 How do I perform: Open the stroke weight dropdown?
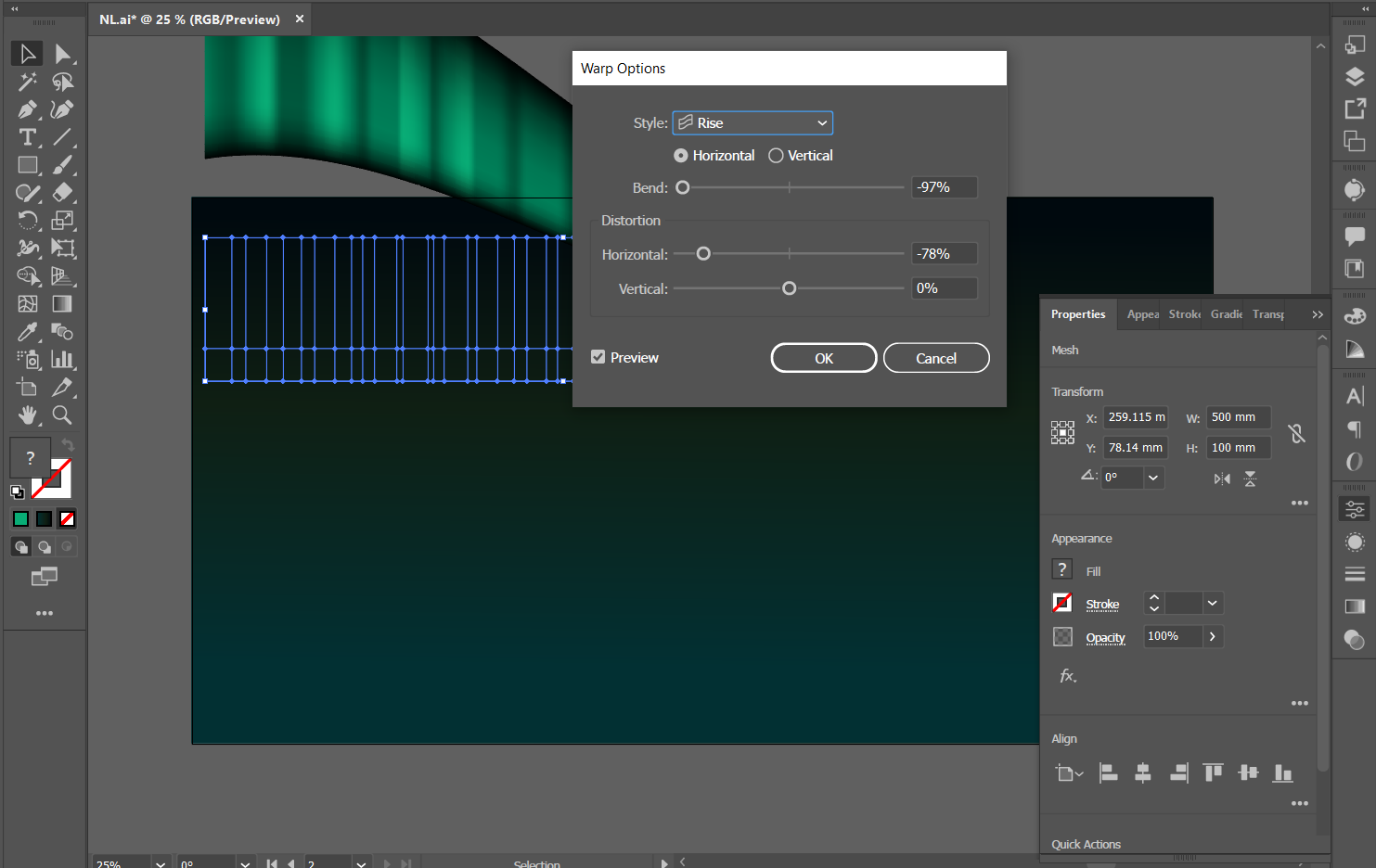click(x=1212, y=604)
